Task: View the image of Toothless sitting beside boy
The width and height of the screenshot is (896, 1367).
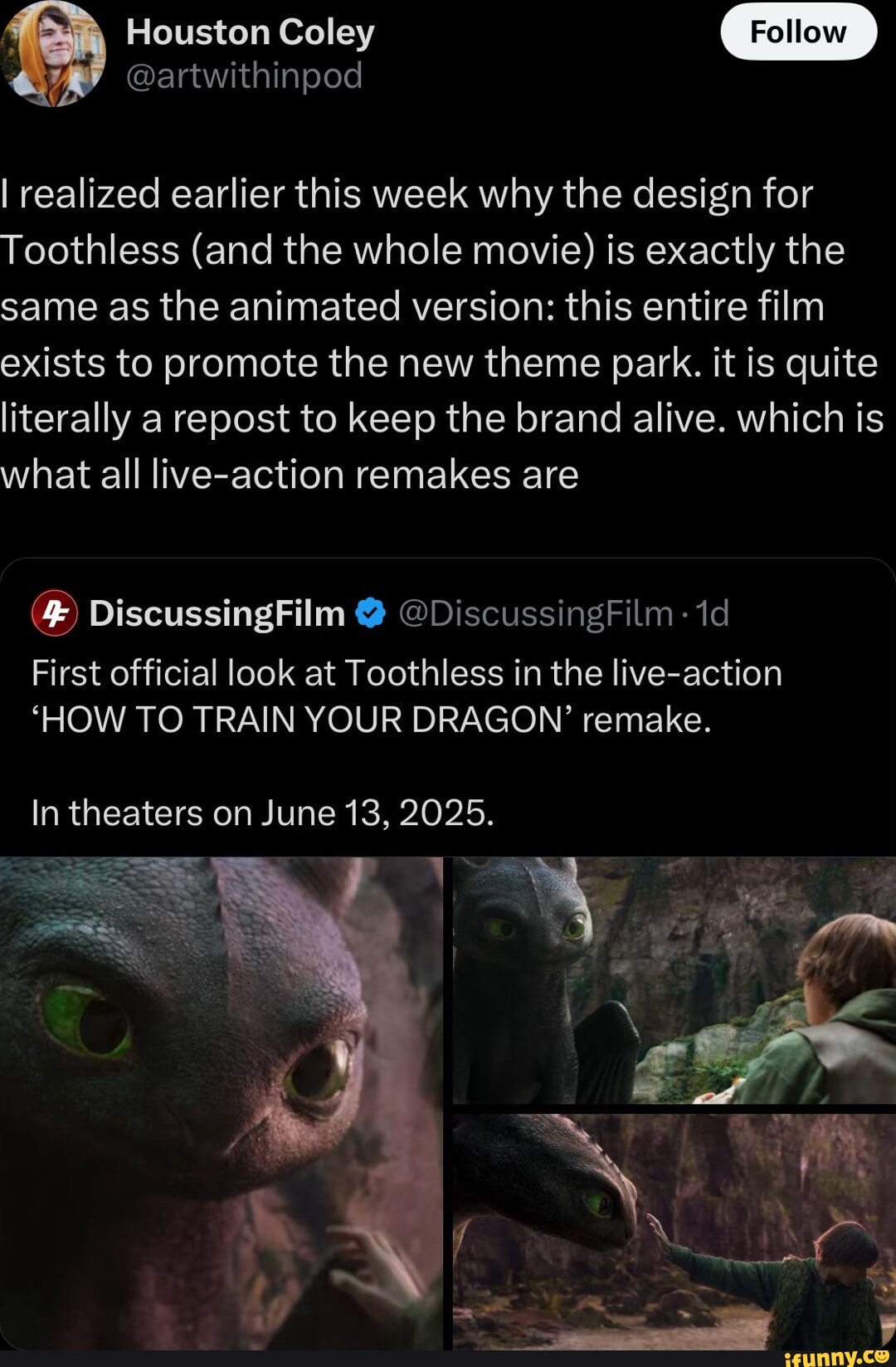Action: [674, 980]
